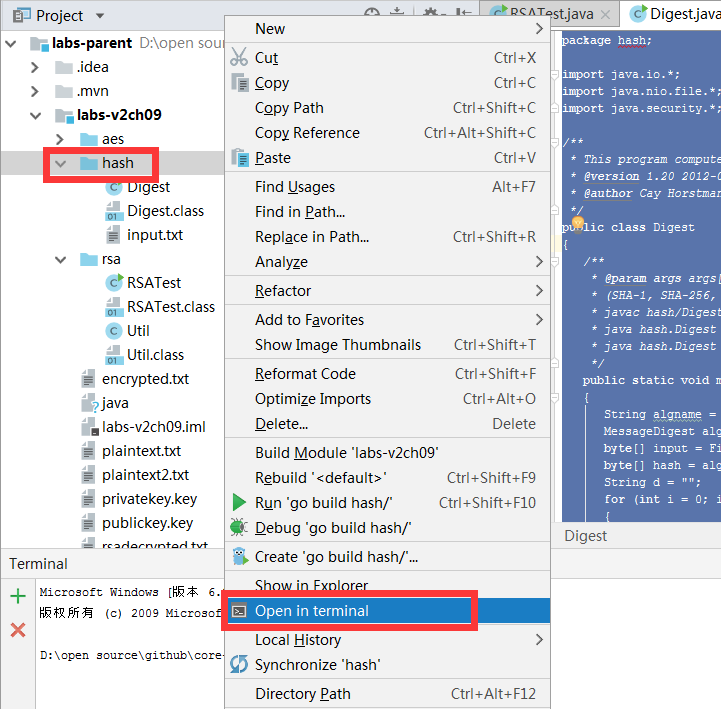The height and width of the screenshot is (709, 721).
Task: Select encrypted.txt in project tree
Action: click(x=145, y=379)
